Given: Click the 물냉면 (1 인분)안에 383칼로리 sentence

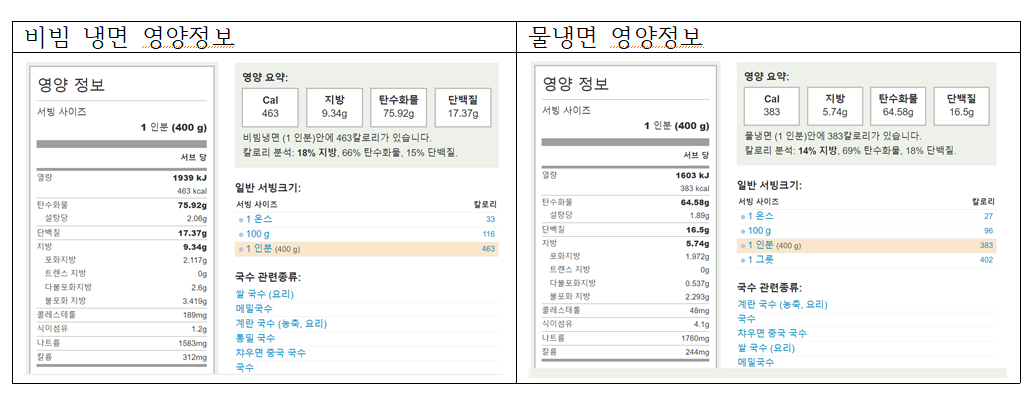Looking at the screenshot, I should click(x=833, y=137).
